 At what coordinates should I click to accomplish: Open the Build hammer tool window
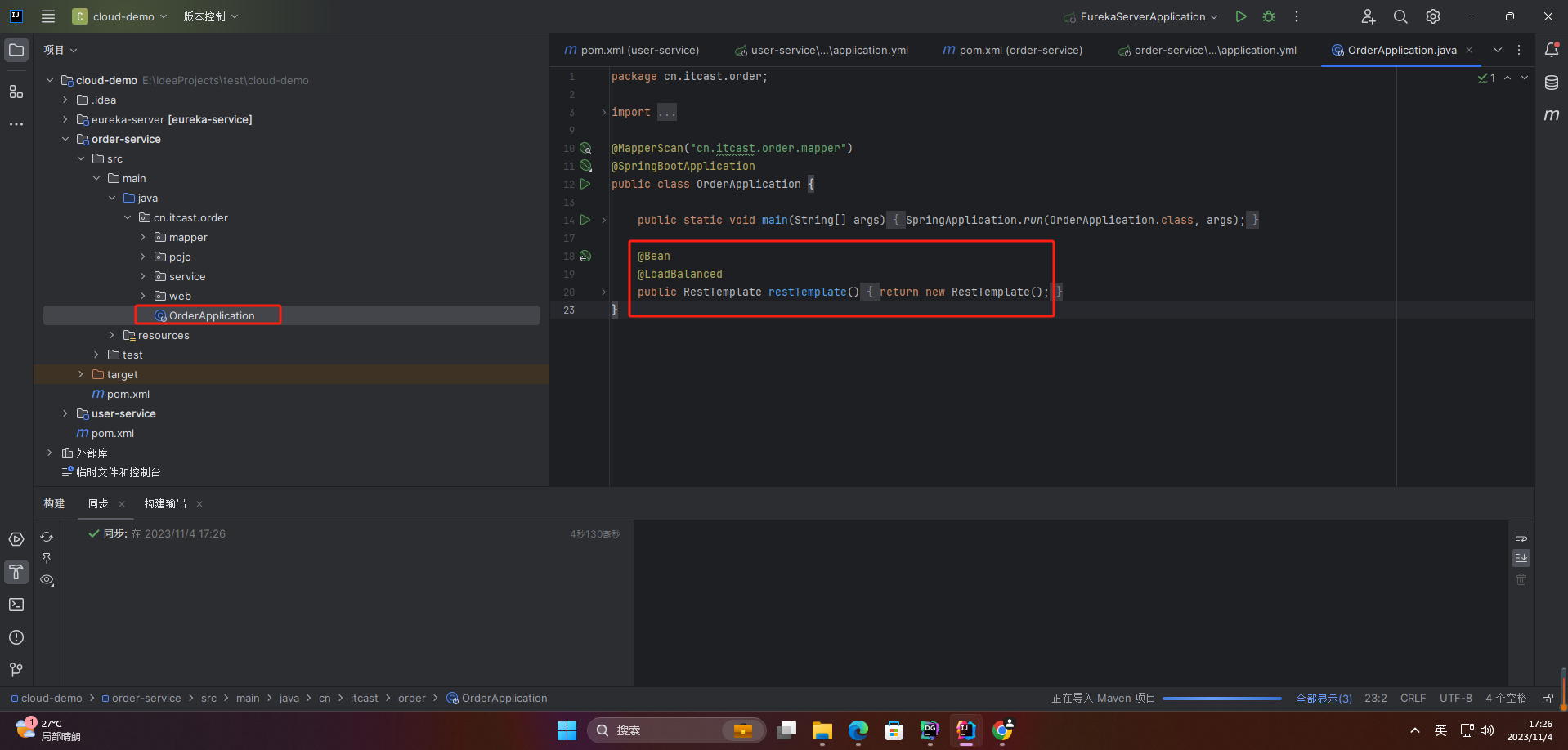pyautogui.click(x=16, y=572)
